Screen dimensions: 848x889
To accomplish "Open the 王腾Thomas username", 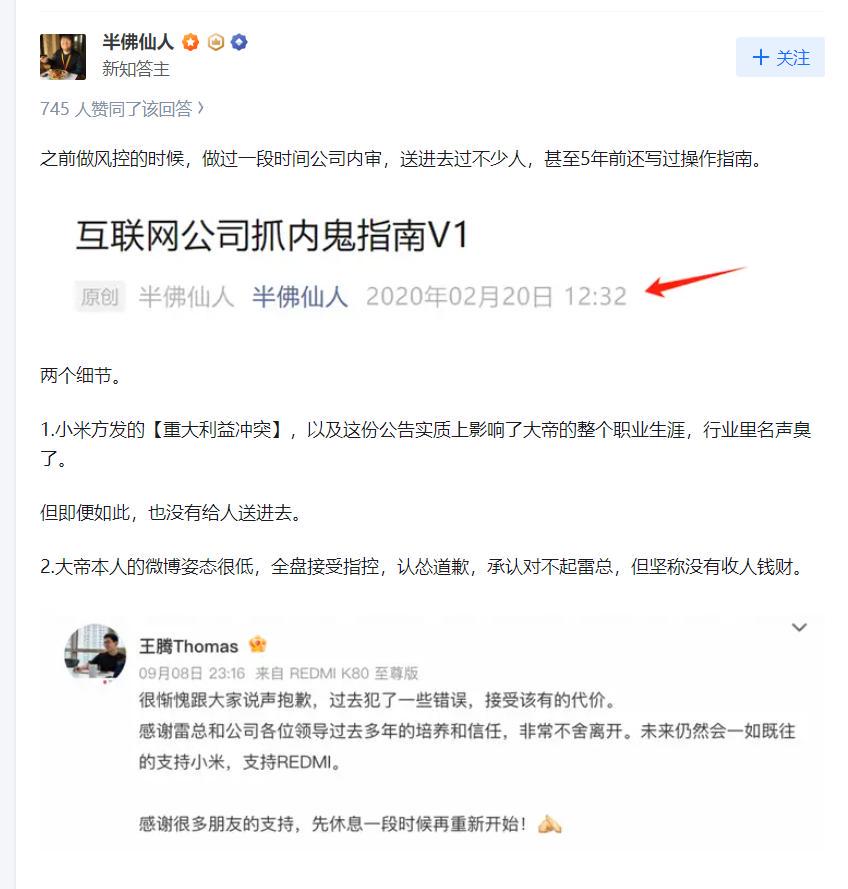I will (x=188, y=646).
